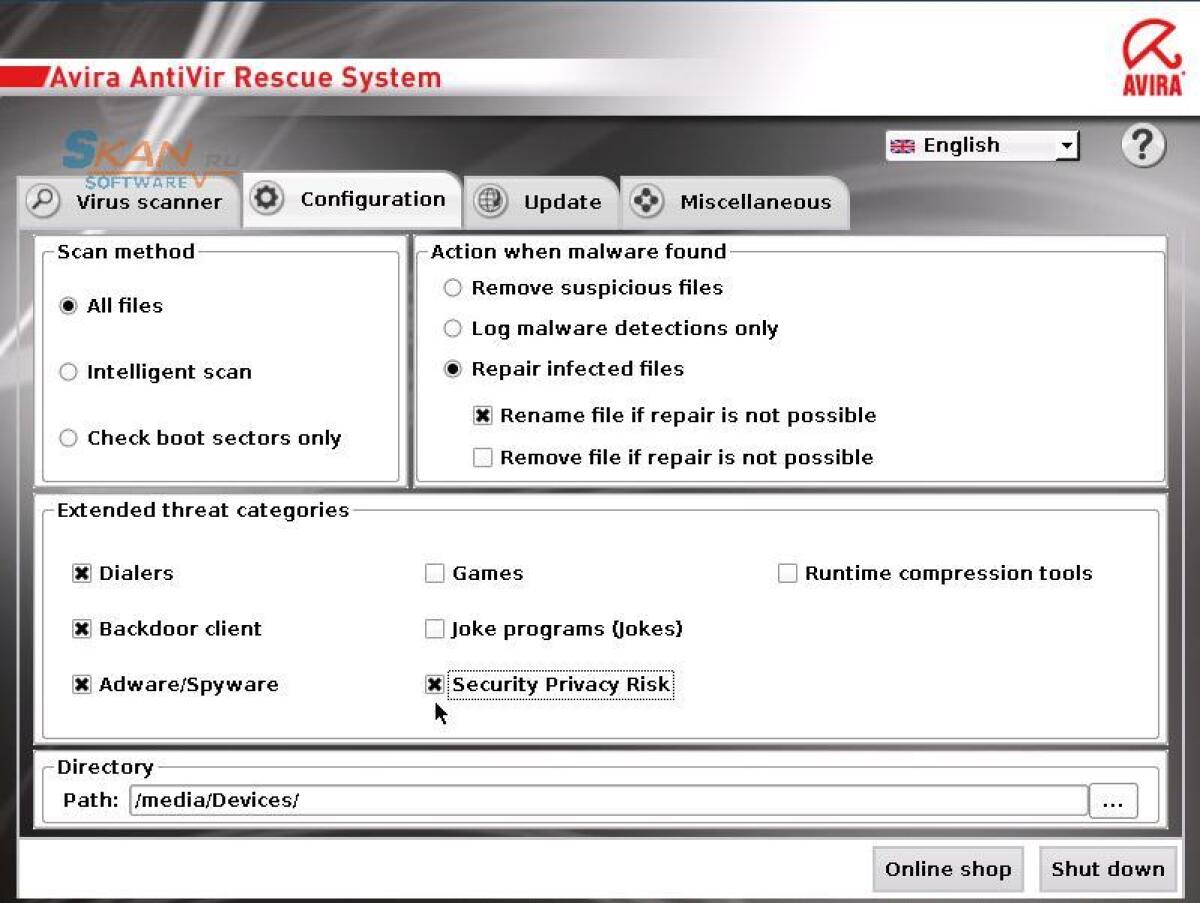
Task: Click the Virus scanner magnifier icon
Action: [x=39, y=199]
